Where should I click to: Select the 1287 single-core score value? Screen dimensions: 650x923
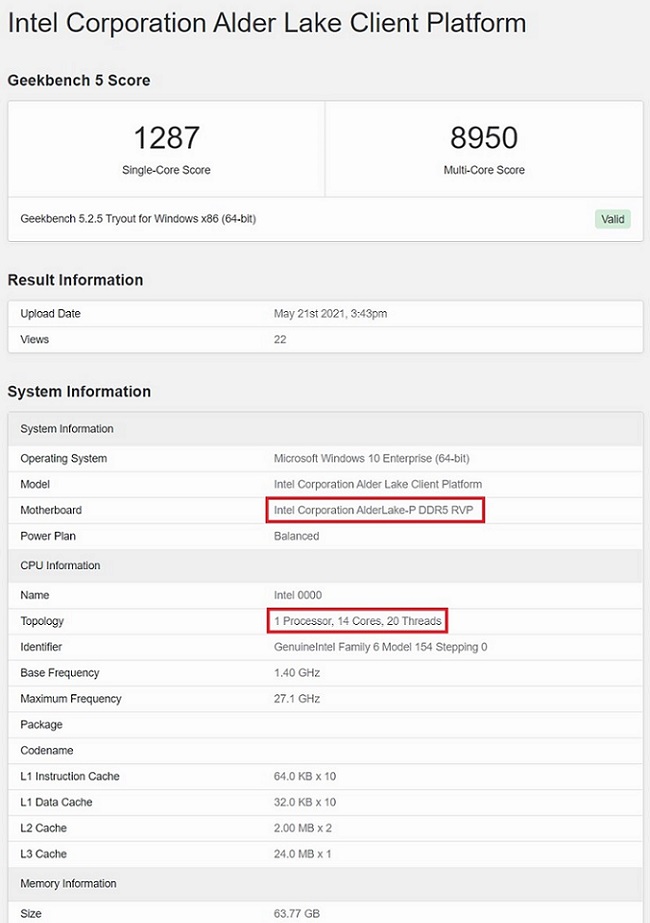click(x=166, y=138)
